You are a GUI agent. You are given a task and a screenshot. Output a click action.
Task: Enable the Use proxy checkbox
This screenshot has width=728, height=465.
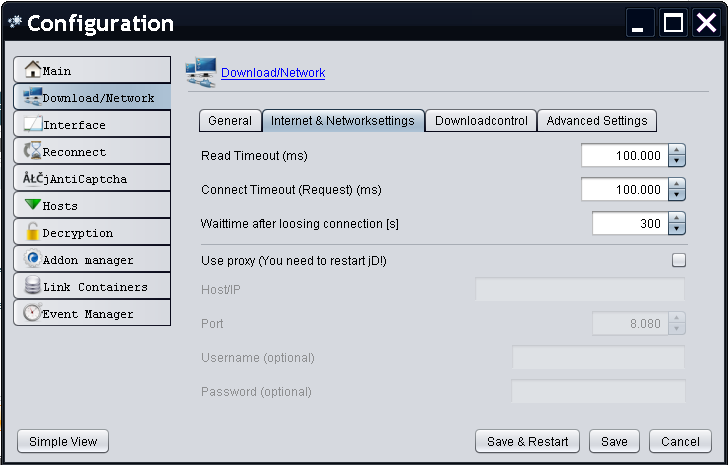(x=679, y=260)
